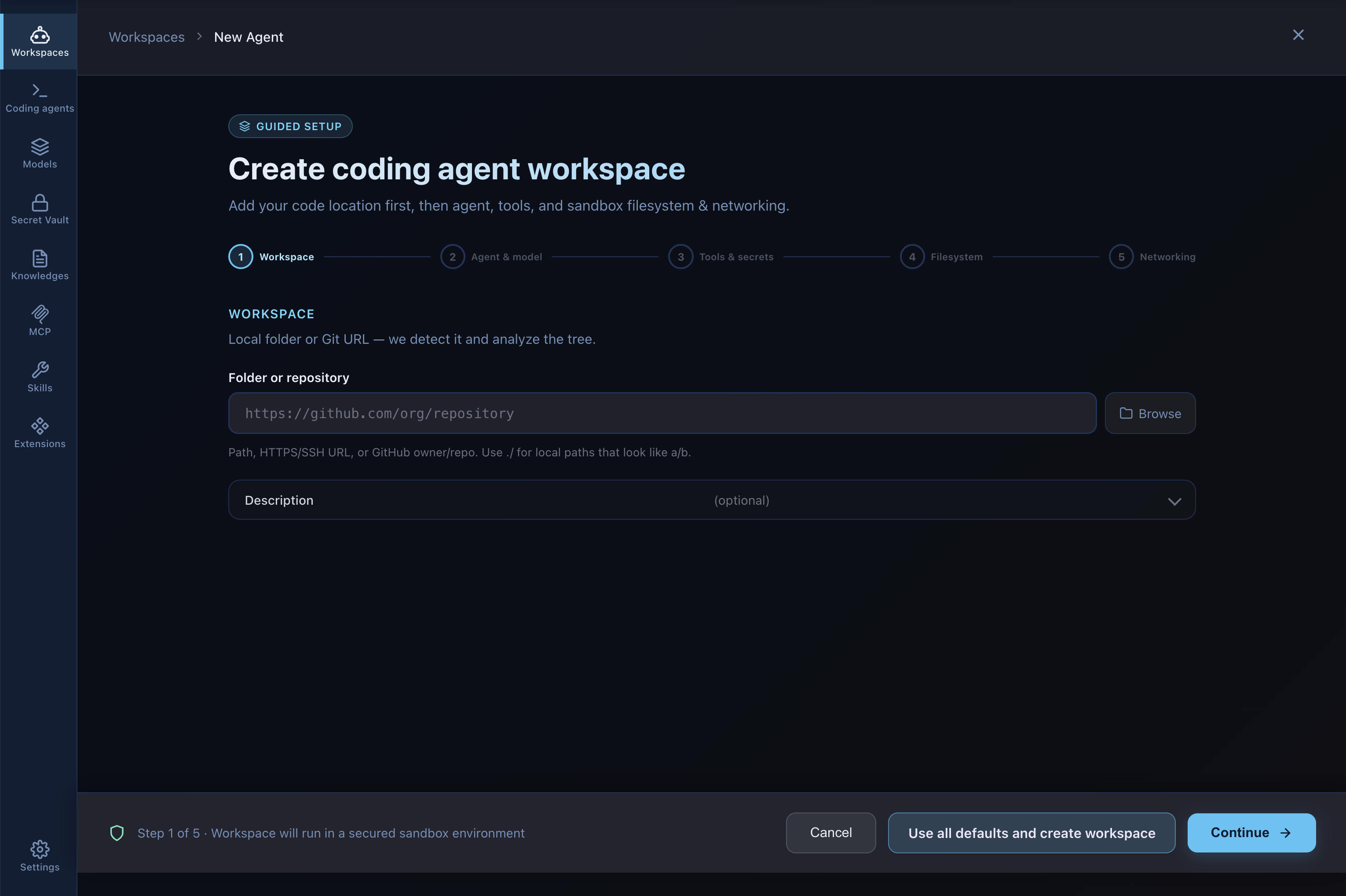1346x896 pixels.
Task: Open Coding agents terminal icon
Action: (40, 90)
